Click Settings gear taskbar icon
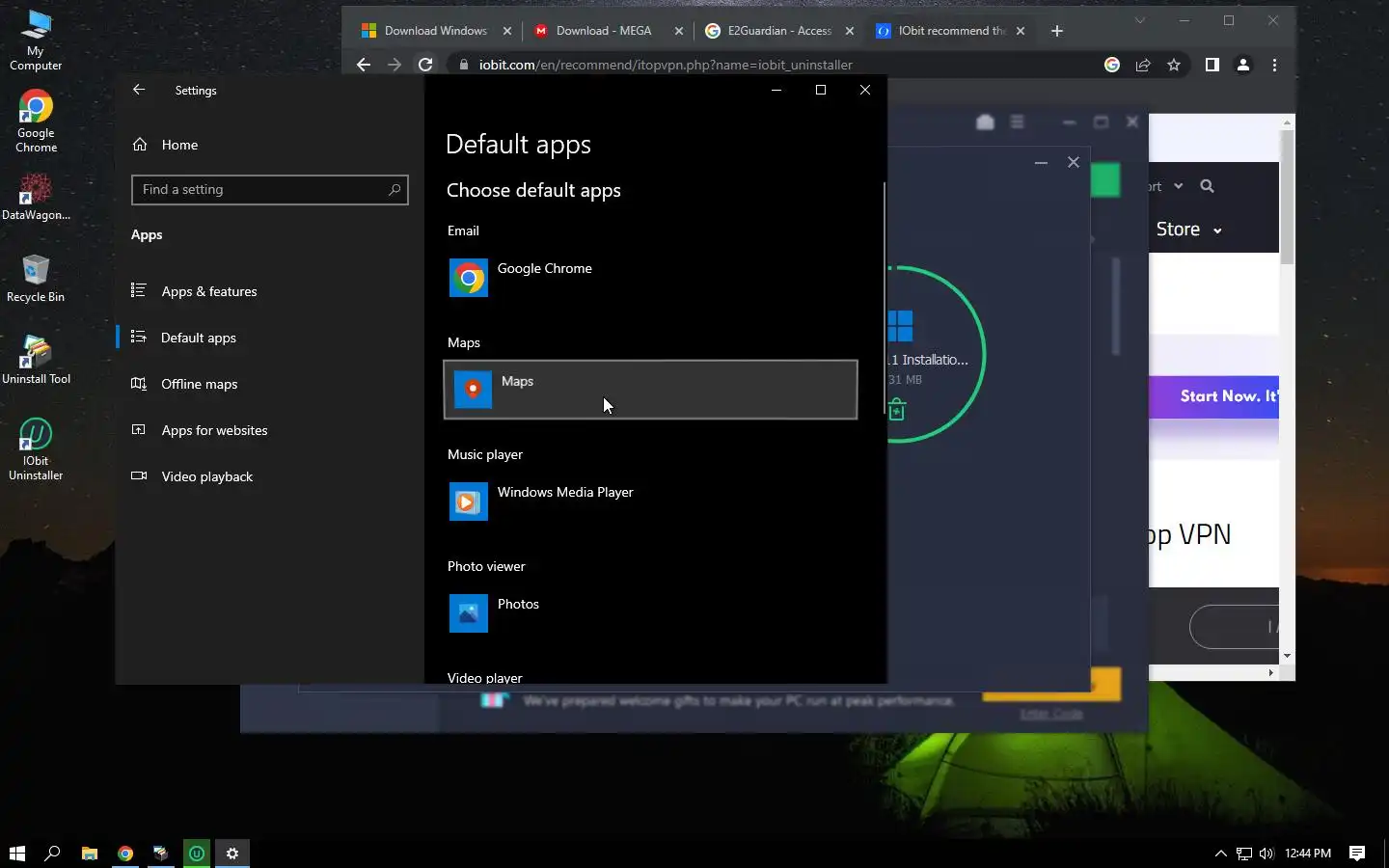Screen dimensions: 1389x868 (x=231, y=853)
